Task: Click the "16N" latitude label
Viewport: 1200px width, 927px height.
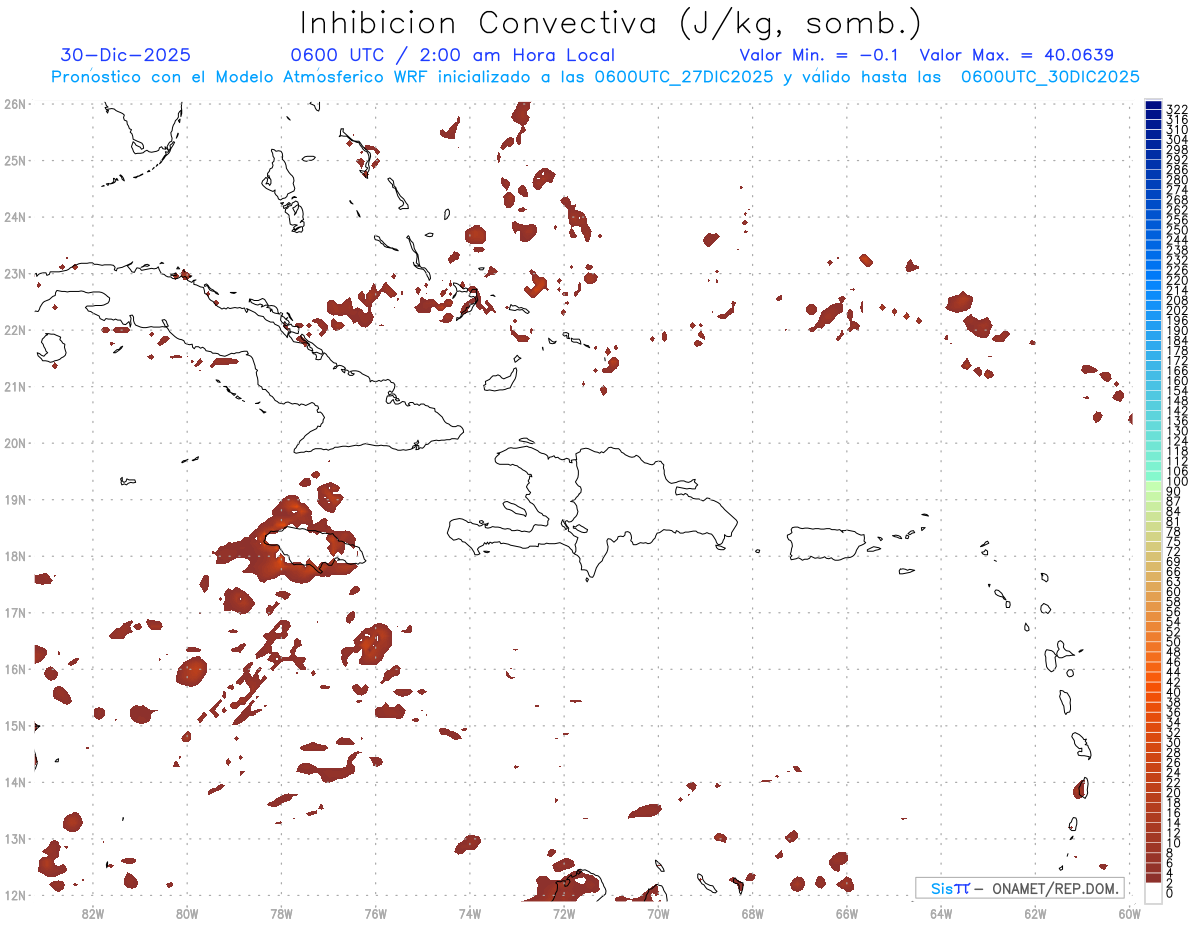Action: coord(15,669)
